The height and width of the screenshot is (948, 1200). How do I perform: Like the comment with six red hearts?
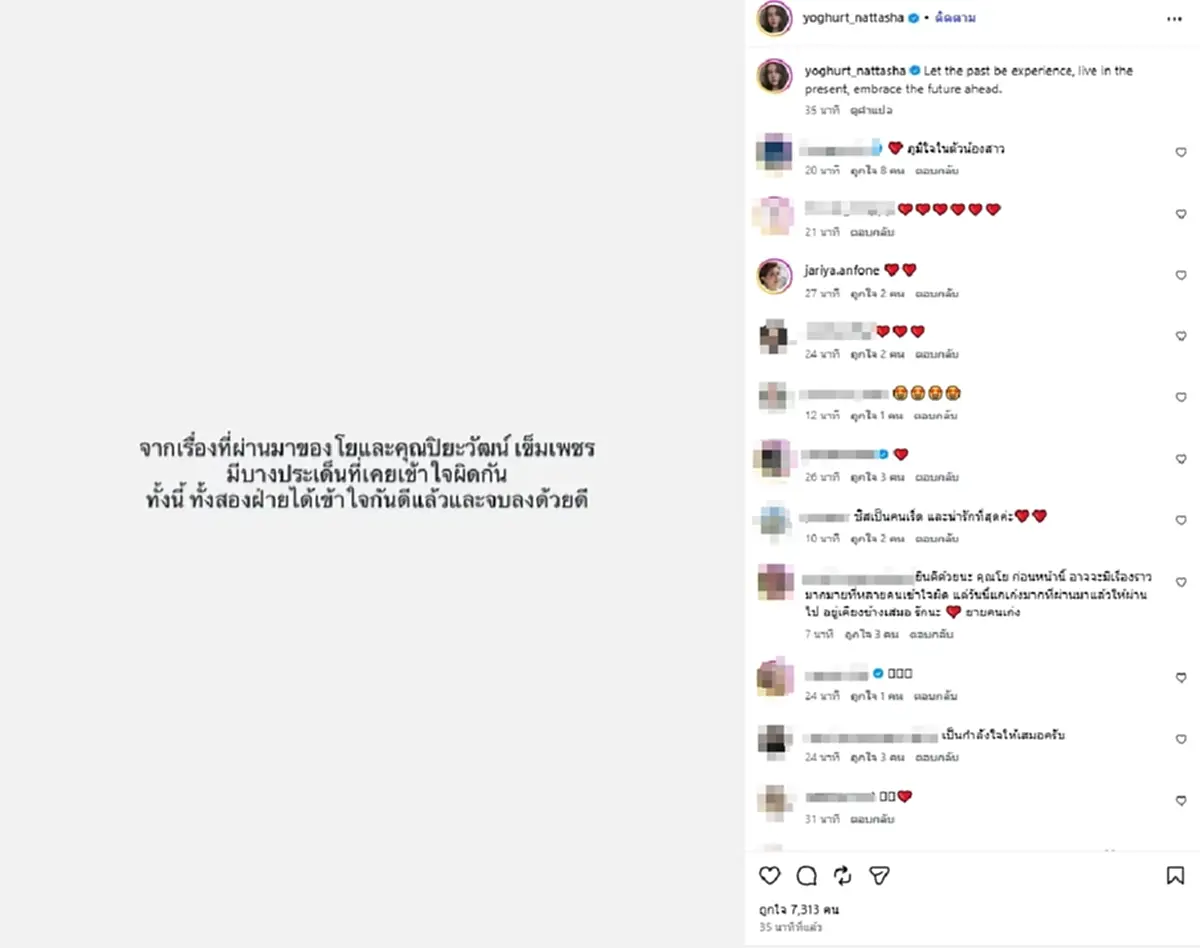pos(1181,215)
